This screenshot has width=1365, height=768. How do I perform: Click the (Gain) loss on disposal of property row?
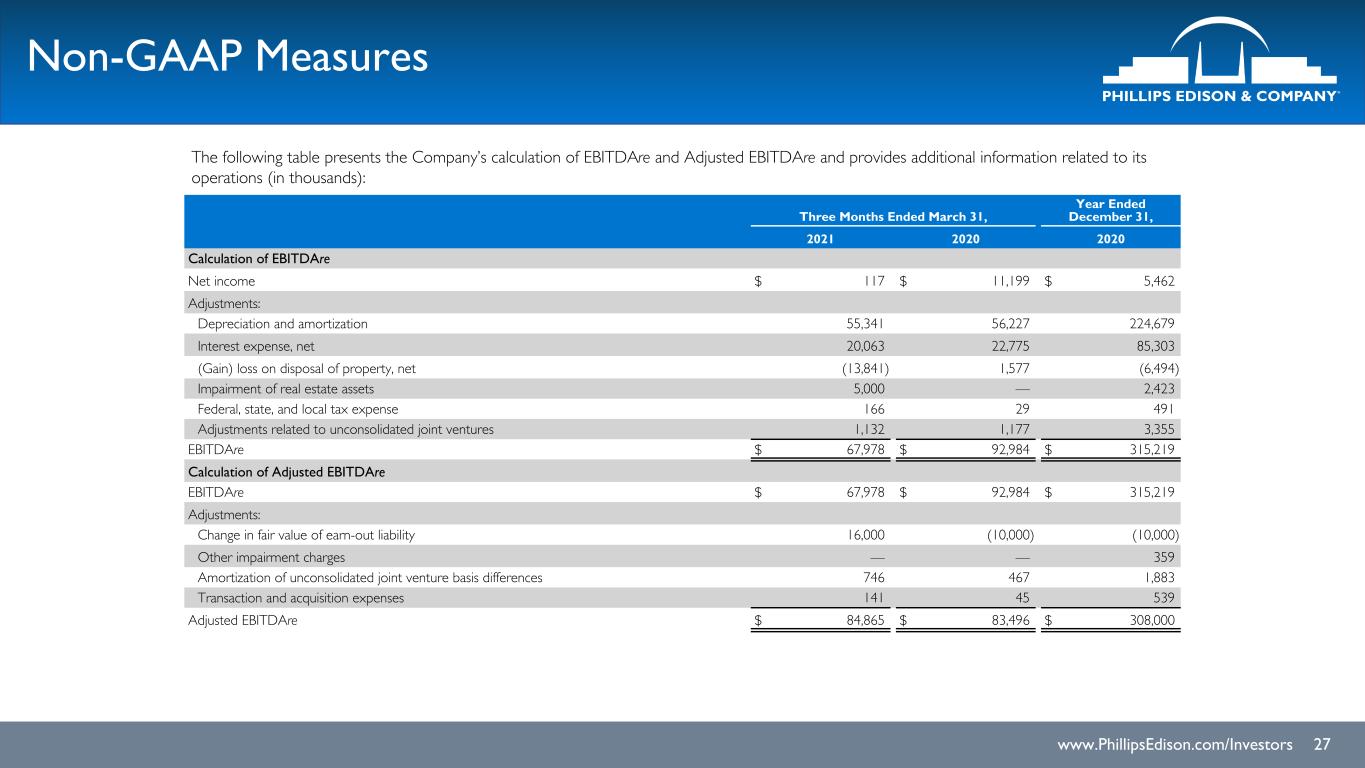[x=684, y=367]
